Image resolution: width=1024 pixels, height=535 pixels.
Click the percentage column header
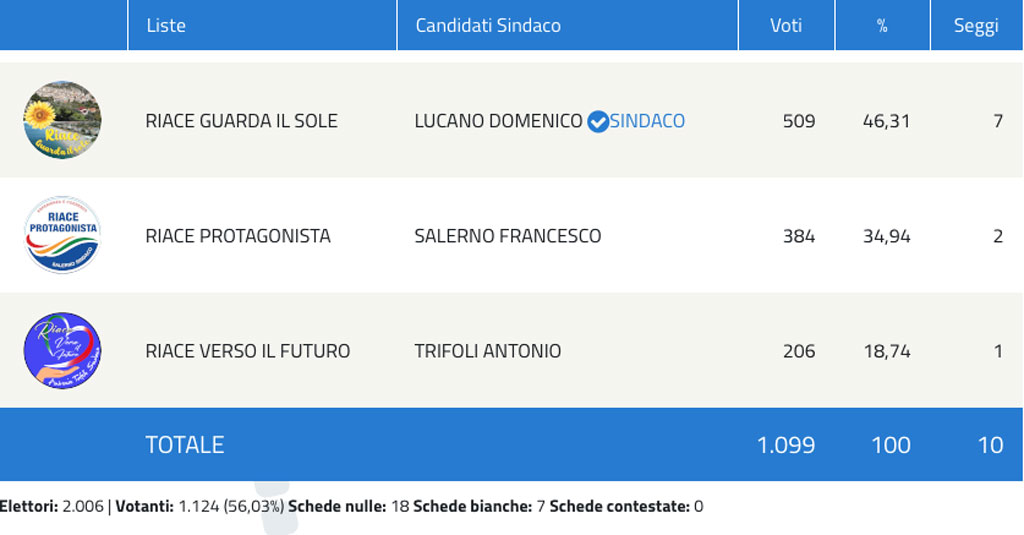point(882,26)
